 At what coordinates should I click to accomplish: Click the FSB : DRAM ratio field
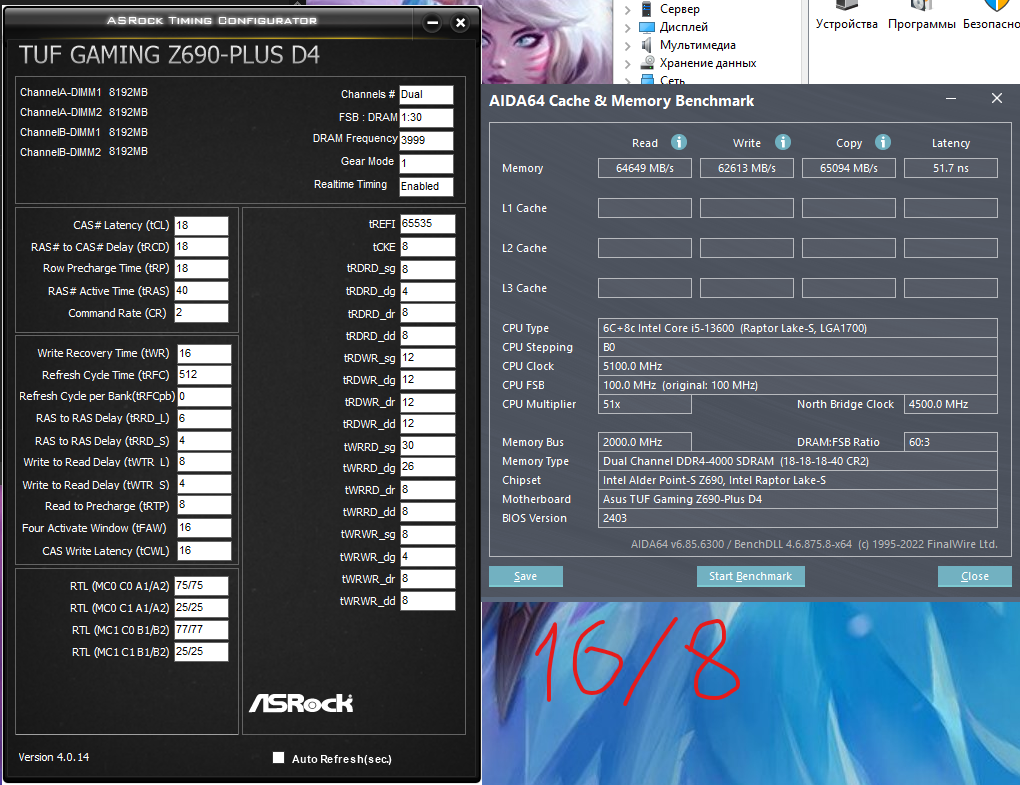[426, 118]
